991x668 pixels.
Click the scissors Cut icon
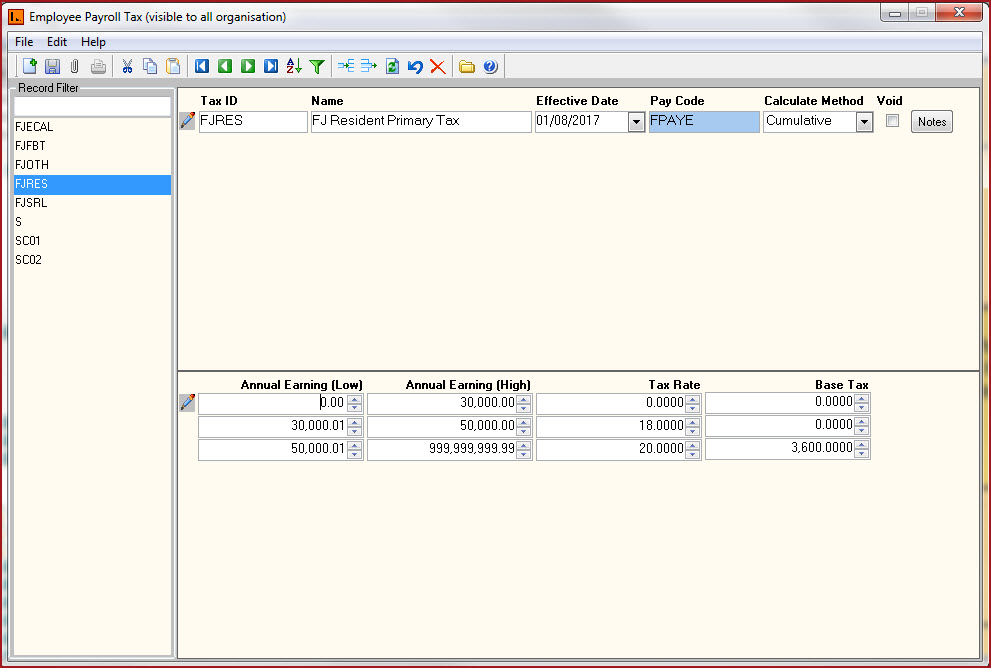tap(127, 66)
